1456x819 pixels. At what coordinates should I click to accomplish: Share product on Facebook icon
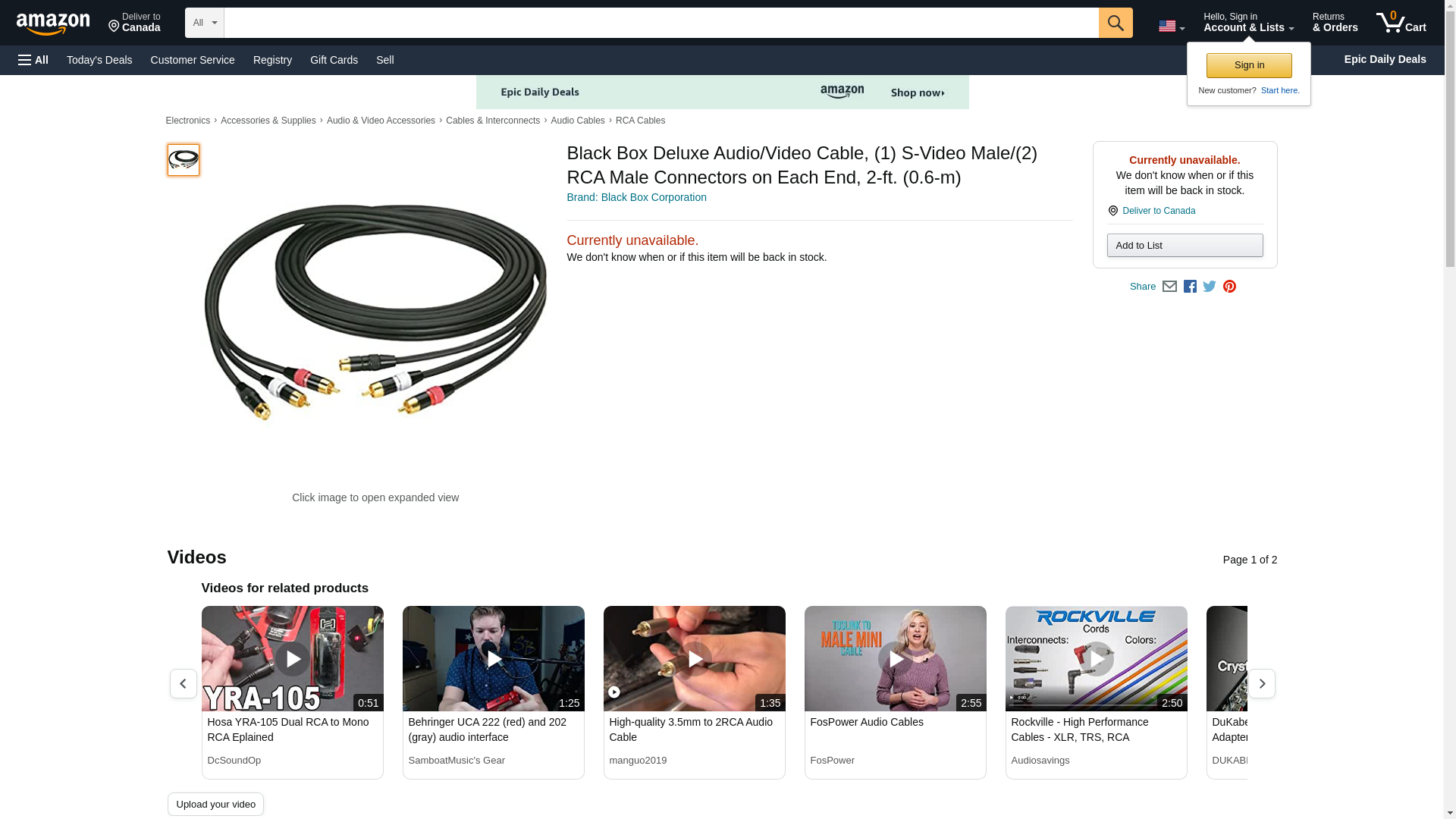pos(1190,287)
